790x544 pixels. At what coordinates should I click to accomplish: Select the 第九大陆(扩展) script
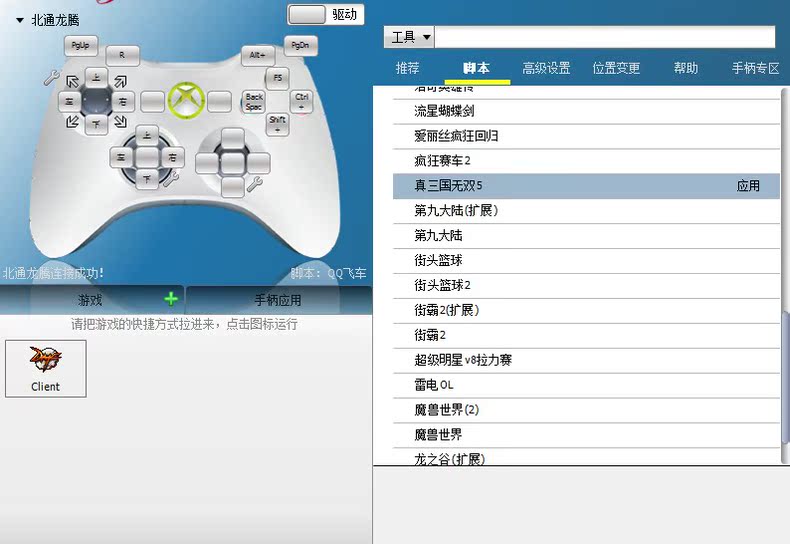tap(586, 211)
